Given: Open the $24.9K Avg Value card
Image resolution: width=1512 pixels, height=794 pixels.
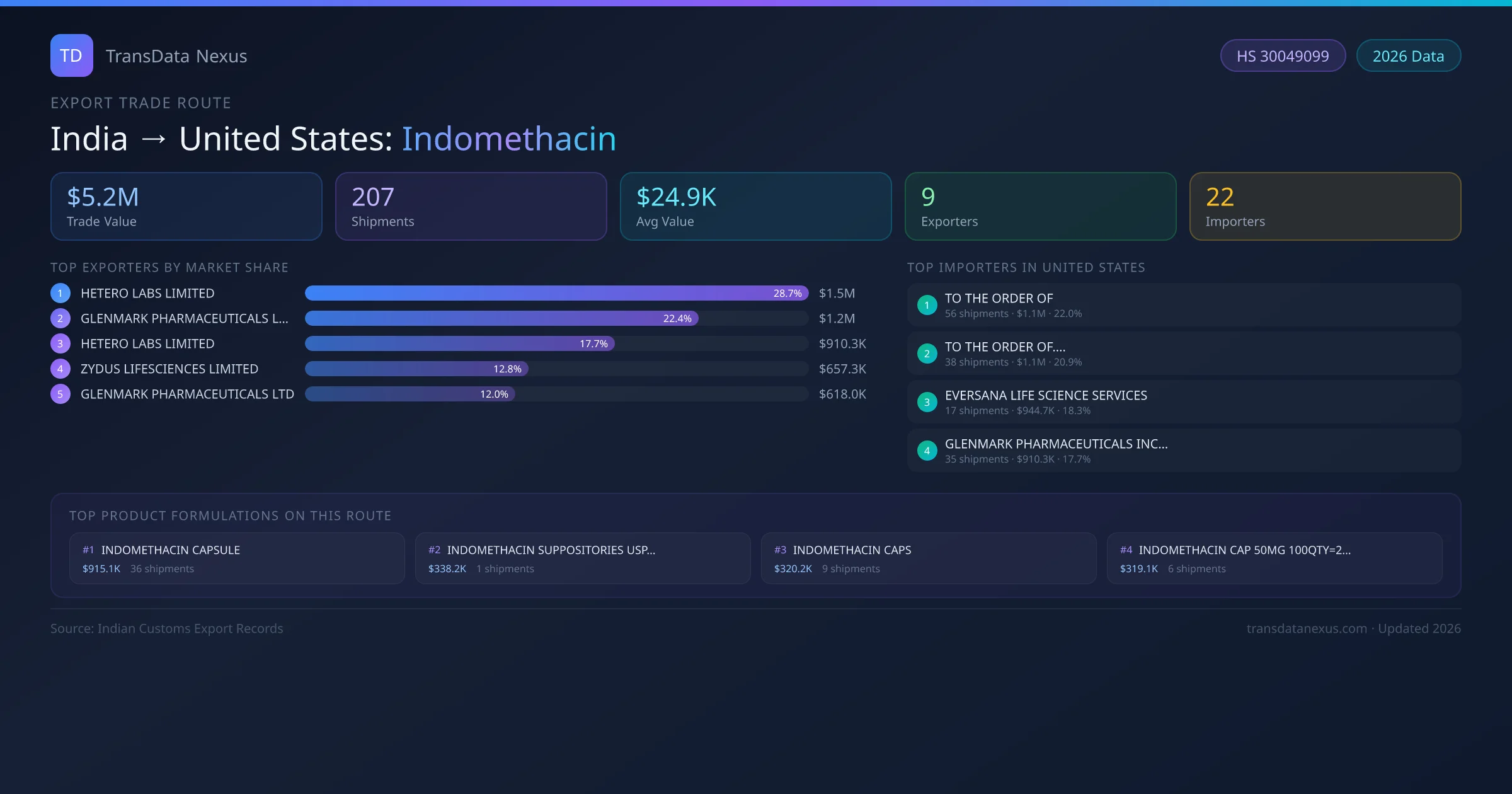Looking at the screenshot, I should (755, 207).
